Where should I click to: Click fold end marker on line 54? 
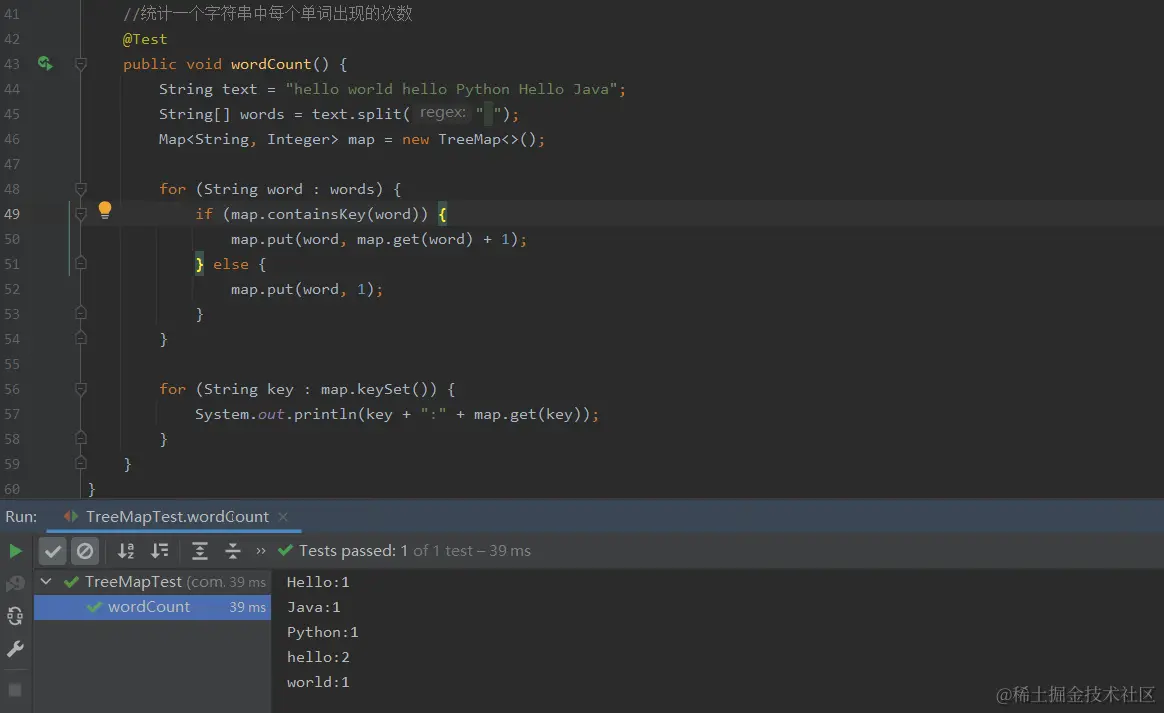(x=81, y=338)
